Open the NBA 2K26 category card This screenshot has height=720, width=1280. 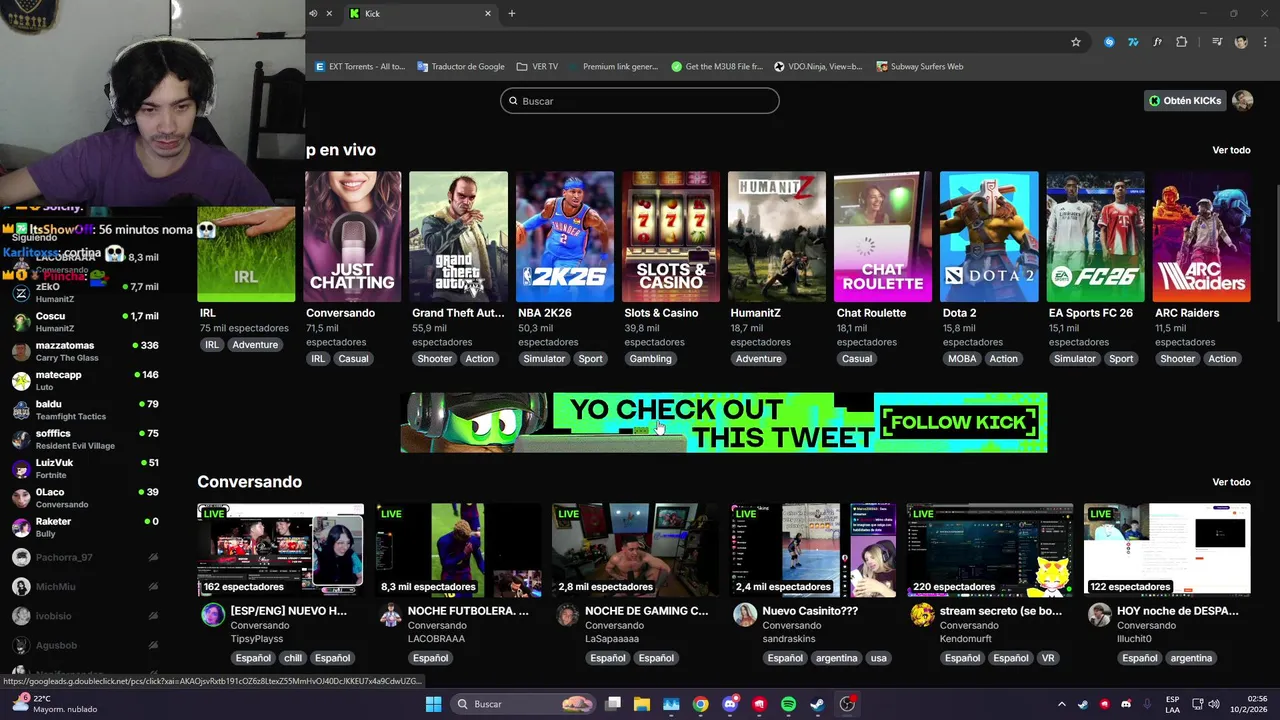tap(565, 237)
